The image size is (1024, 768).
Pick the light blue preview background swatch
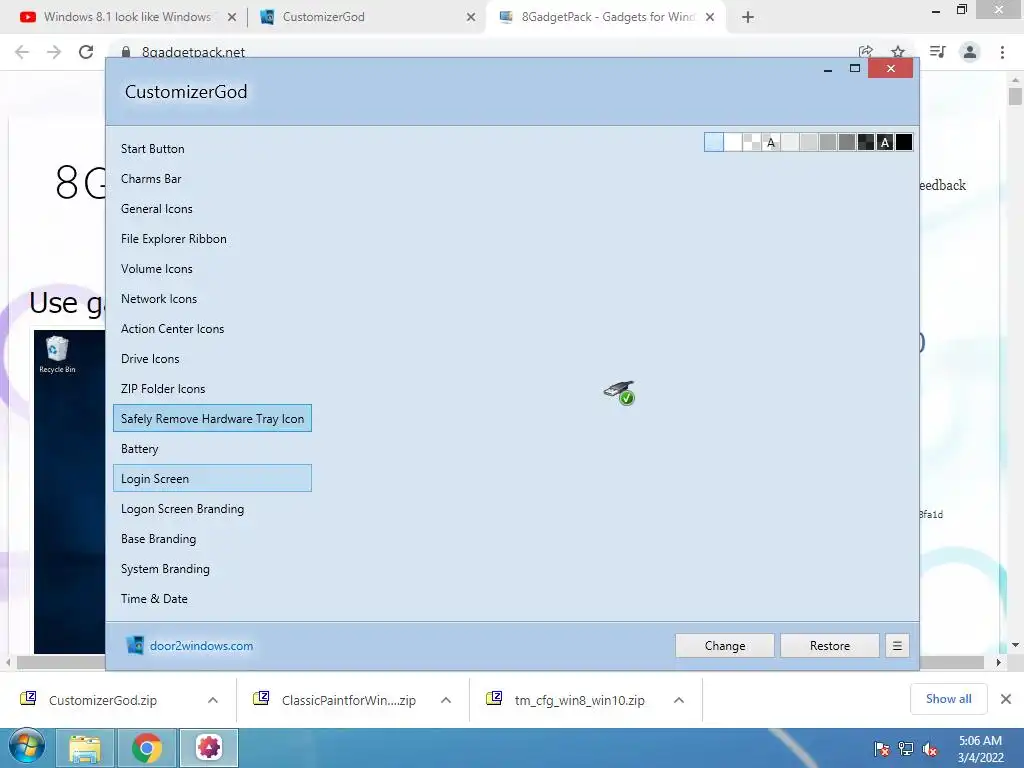714,142
